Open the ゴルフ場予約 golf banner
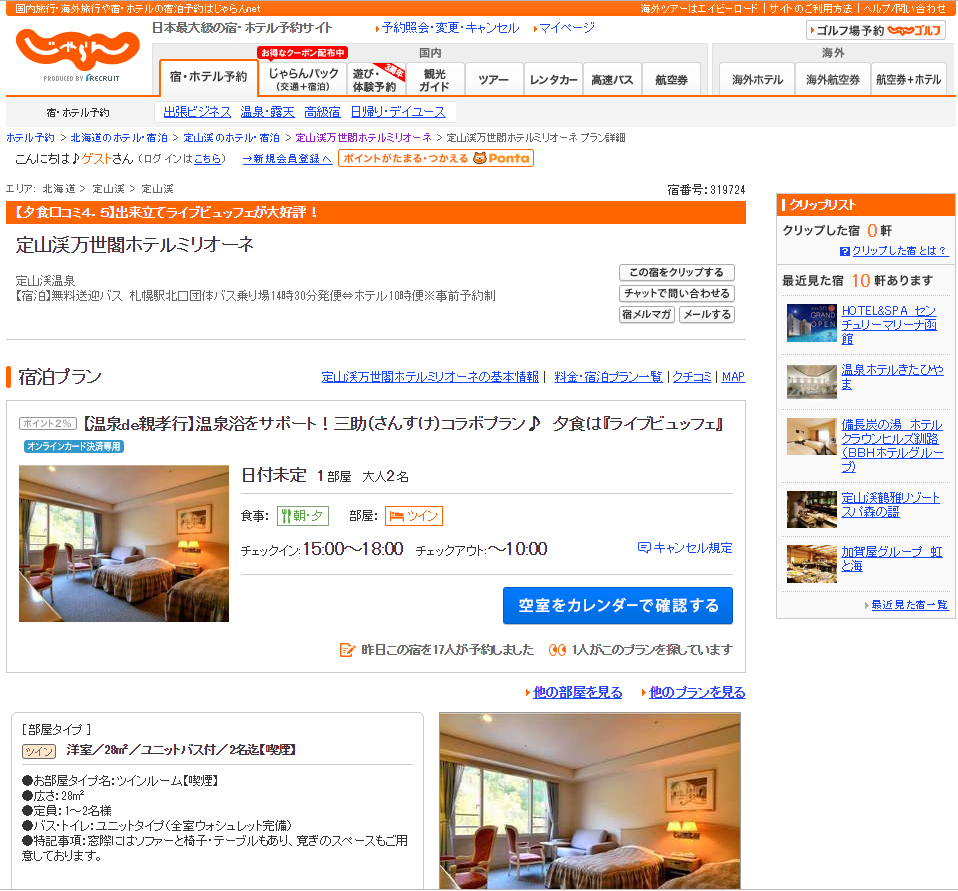Image resolution: width=958 pixels, height=891 pixels. [x=876, y=30]
